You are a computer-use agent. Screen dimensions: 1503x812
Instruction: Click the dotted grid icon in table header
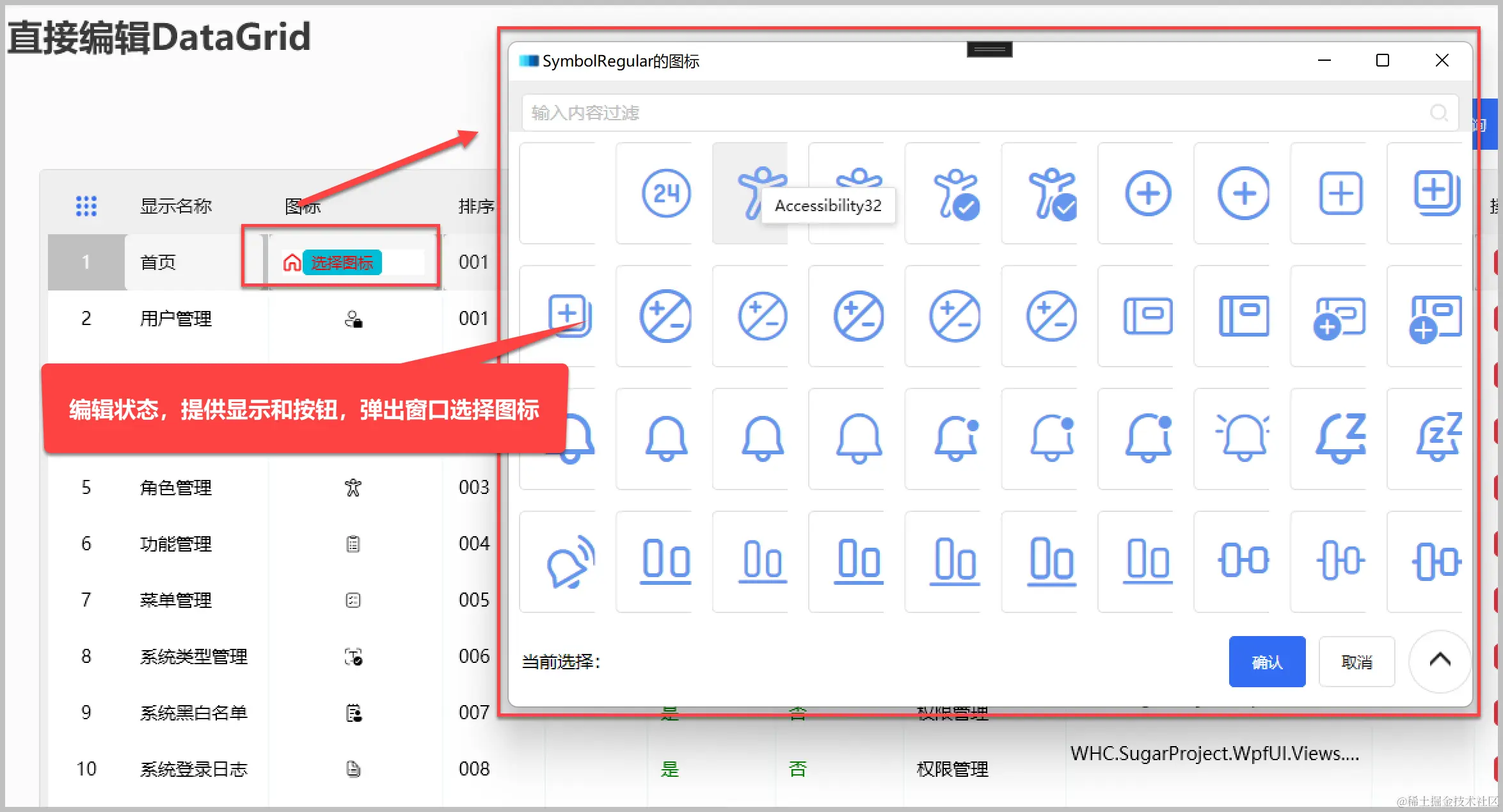tap(86, 206)
